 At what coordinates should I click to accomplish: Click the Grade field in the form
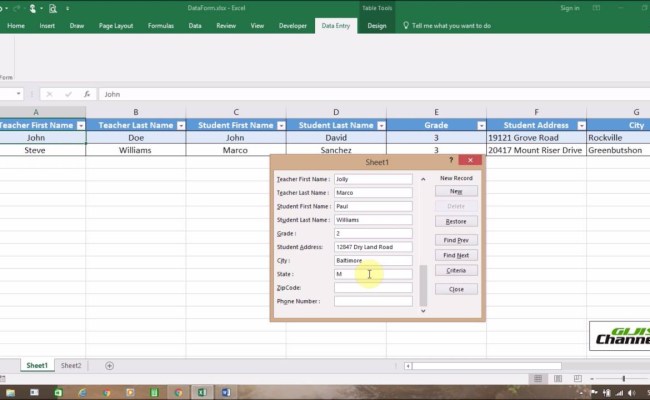pyautogui.click(x=373, y=233)
